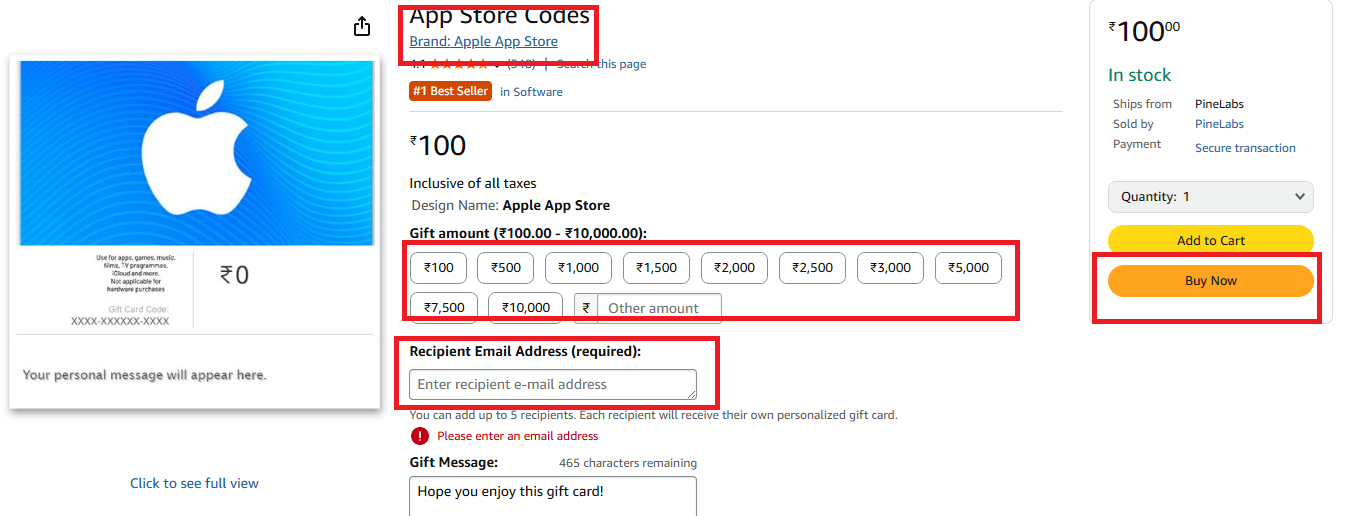The image size is (1351, 516).
Task: Open Brand: Apple App Store link
Action: tap(484, 41)
